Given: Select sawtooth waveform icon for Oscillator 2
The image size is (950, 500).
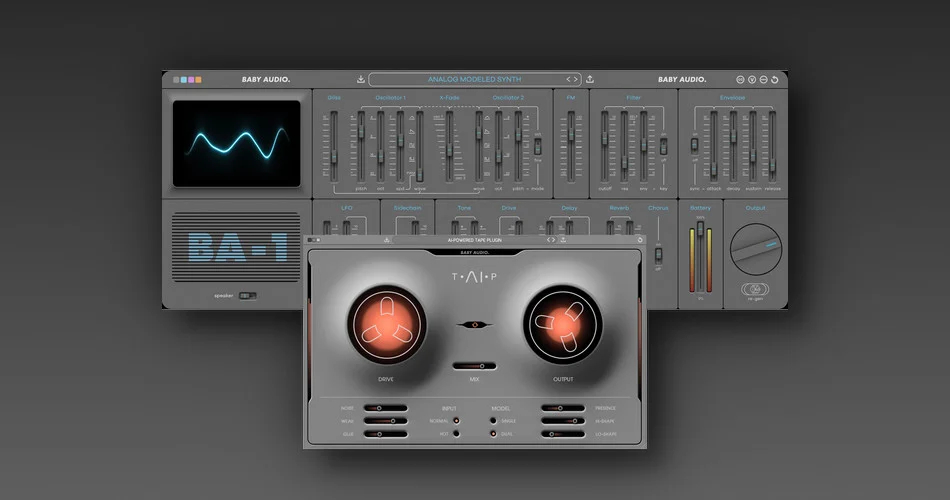Looking at the screenshot, I should click(x=487, y=130).
